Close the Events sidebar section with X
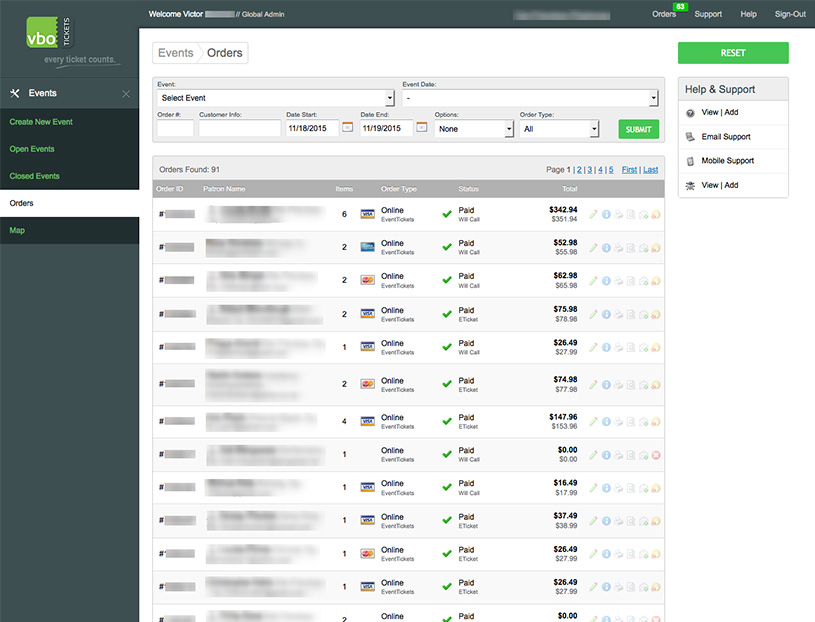 pos(126,94)
